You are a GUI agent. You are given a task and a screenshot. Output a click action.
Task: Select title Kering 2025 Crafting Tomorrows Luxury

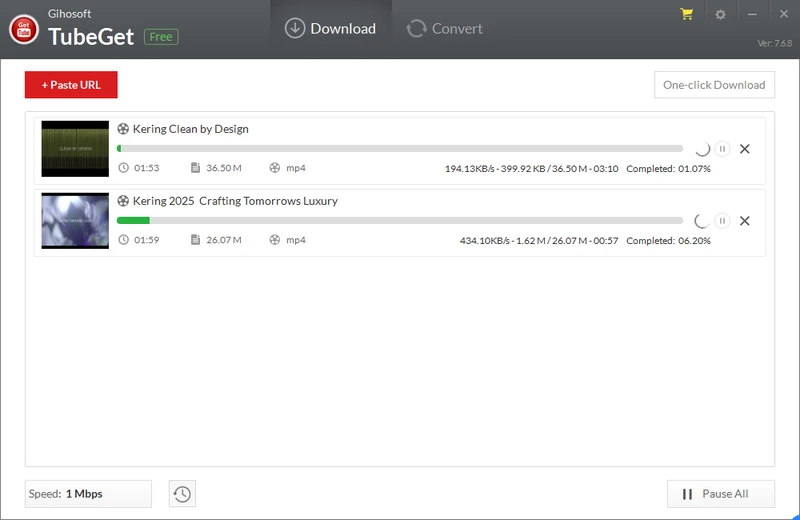235,201
